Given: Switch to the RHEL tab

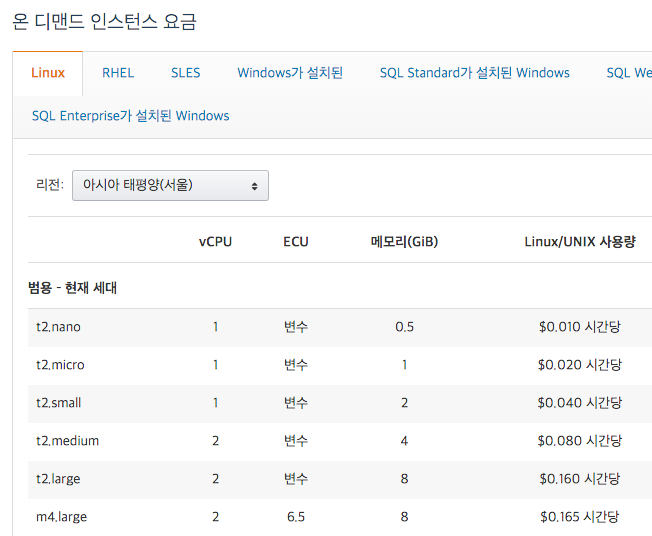Looking at the screenshot, I should point(118,73).
